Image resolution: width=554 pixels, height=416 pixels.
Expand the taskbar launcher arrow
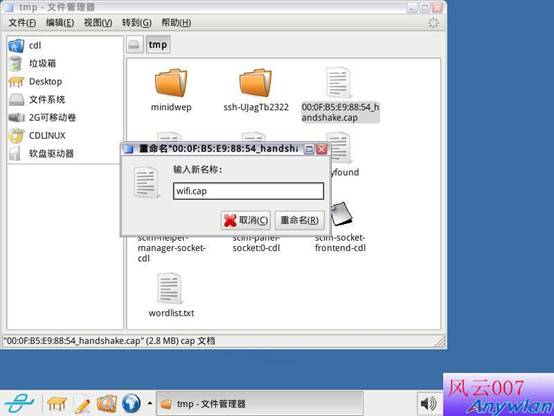pos(150,403)
